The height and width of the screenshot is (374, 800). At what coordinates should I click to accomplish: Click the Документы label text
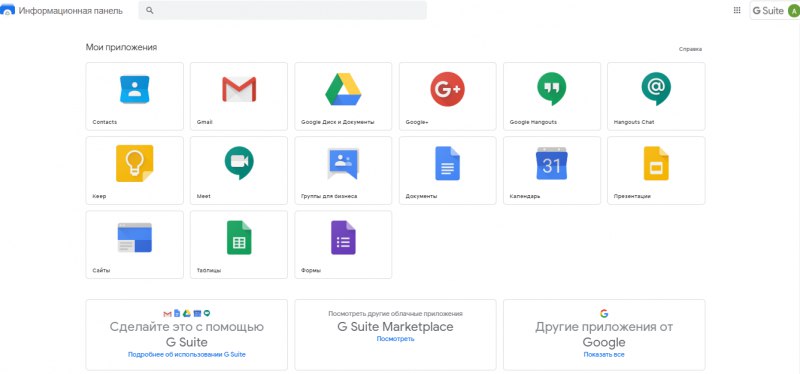[x=421, y=196]
